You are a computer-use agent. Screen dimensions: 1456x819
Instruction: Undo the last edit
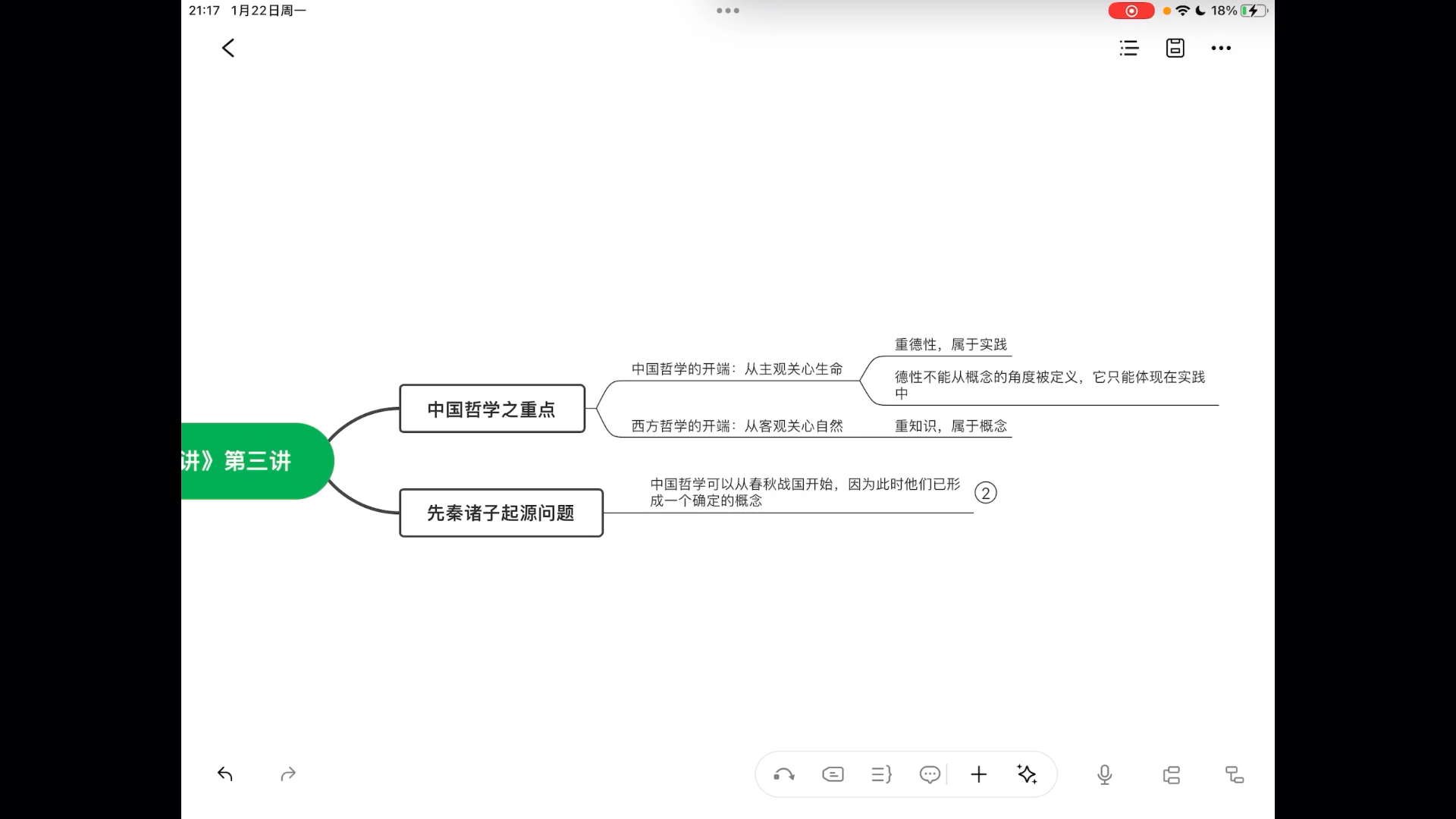[x=224, y=774]
